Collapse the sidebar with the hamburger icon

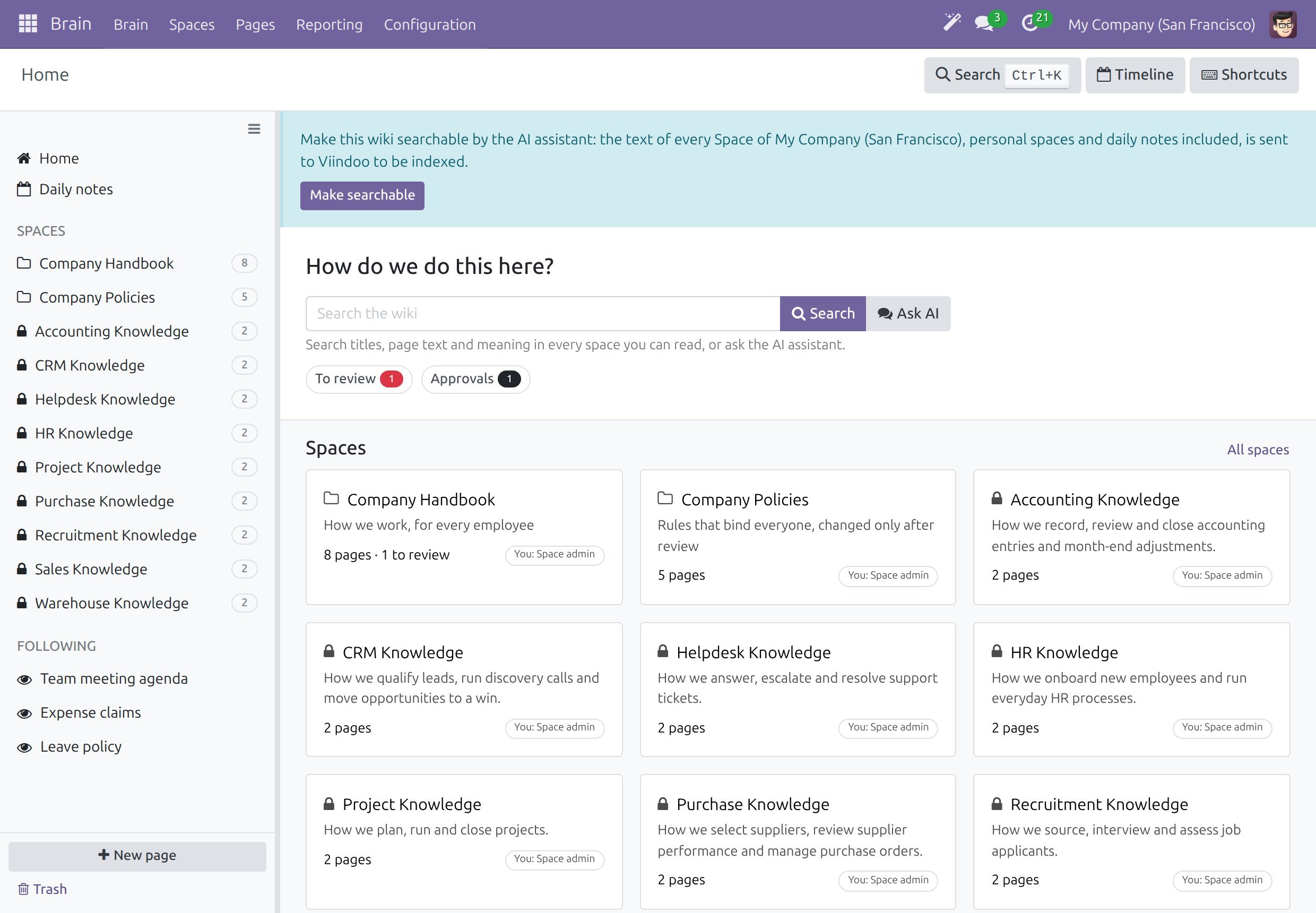click(x=254, y=130)
